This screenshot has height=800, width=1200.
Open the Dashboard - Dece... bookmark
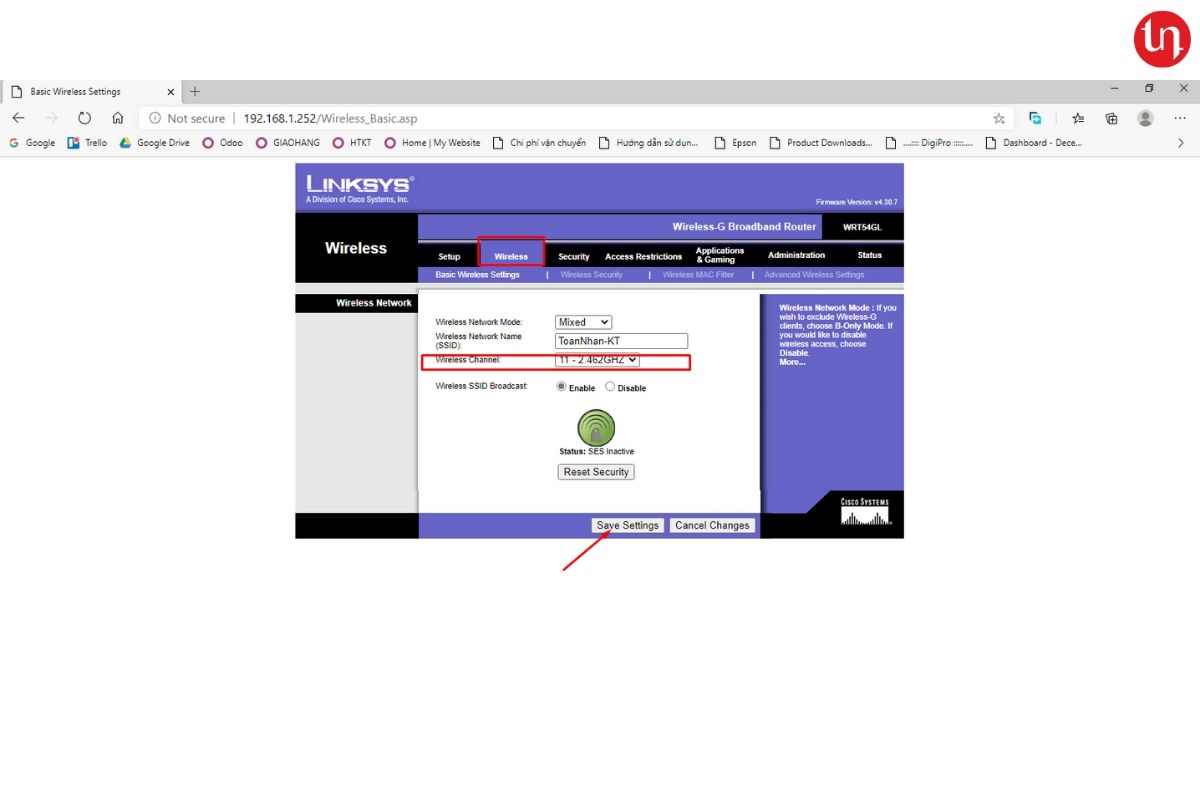point(1034,143)
